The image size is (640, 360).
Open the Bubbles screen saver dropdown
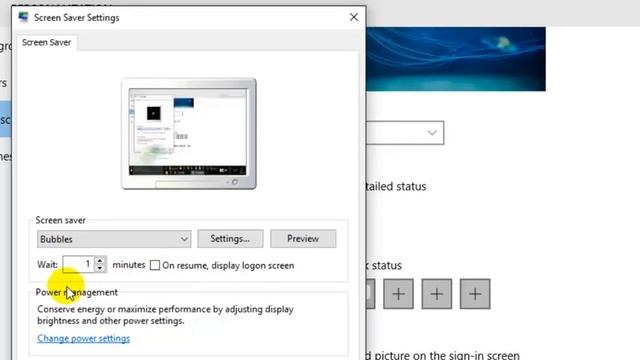coord(114,239)
